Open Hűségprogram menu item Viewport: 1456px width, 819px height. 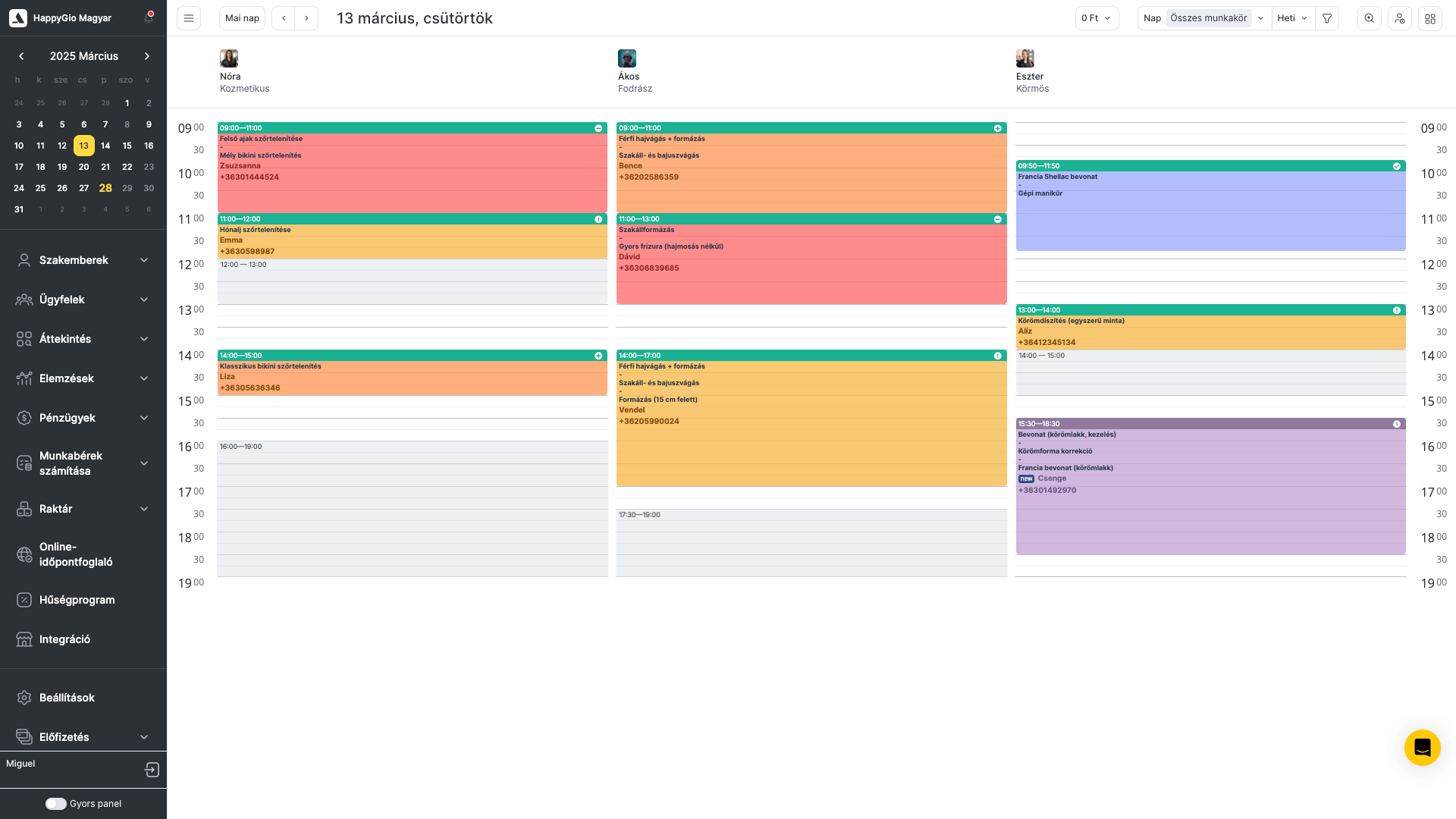pos(77,600)
